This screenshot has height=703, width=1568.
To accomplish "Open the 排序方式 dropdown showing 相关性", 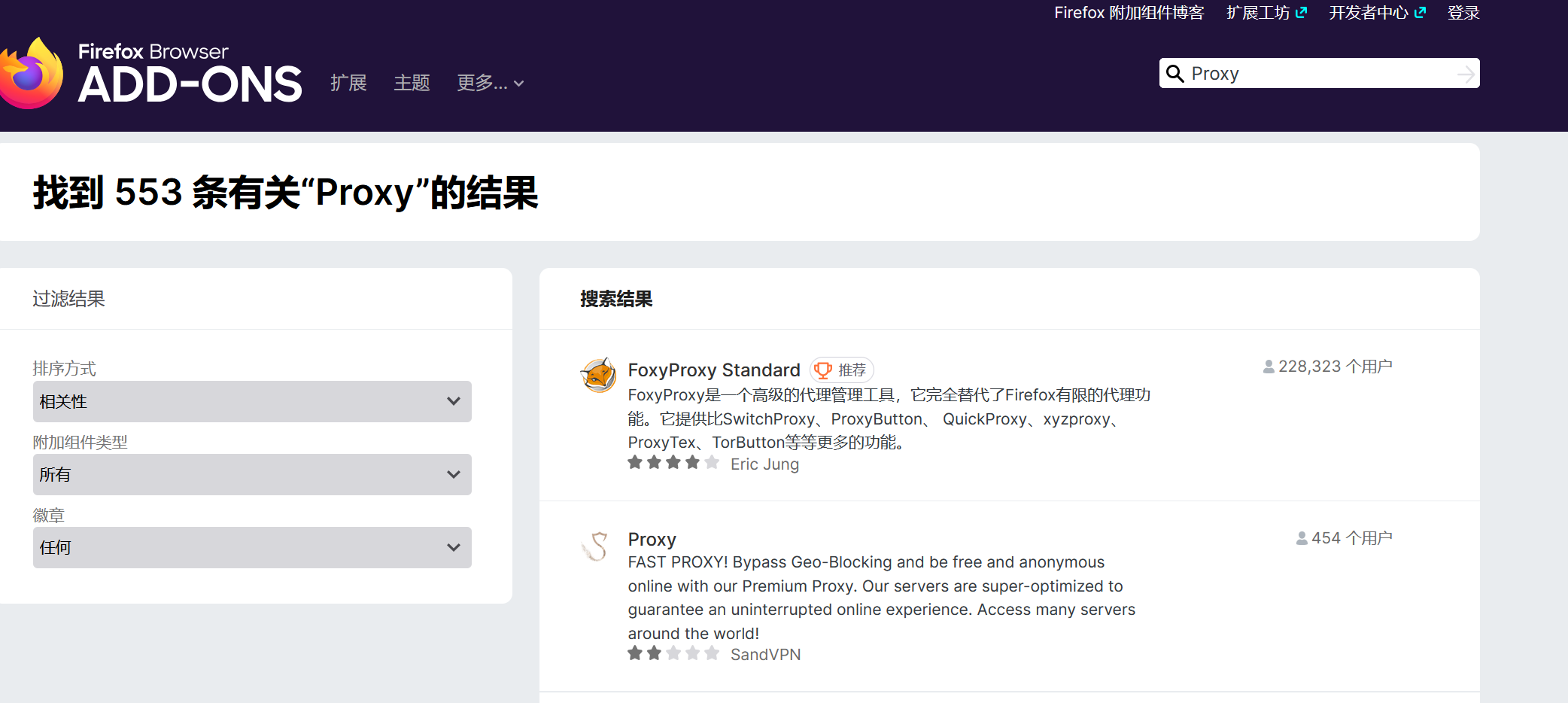I will pyautogui.click(x=252, y=401).
